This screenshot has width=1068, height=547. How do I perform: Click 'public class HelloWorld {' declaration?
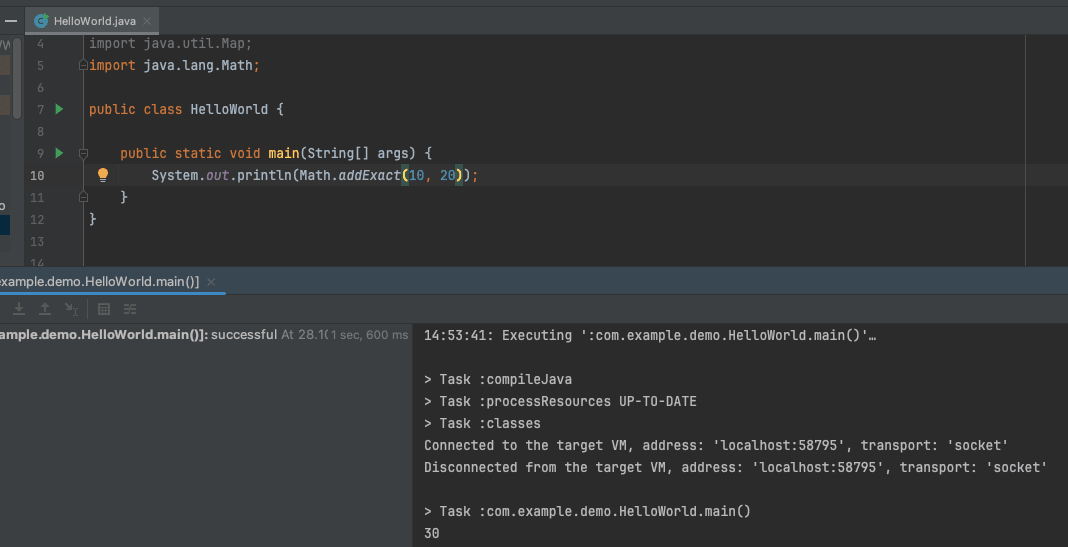point(186,109)
